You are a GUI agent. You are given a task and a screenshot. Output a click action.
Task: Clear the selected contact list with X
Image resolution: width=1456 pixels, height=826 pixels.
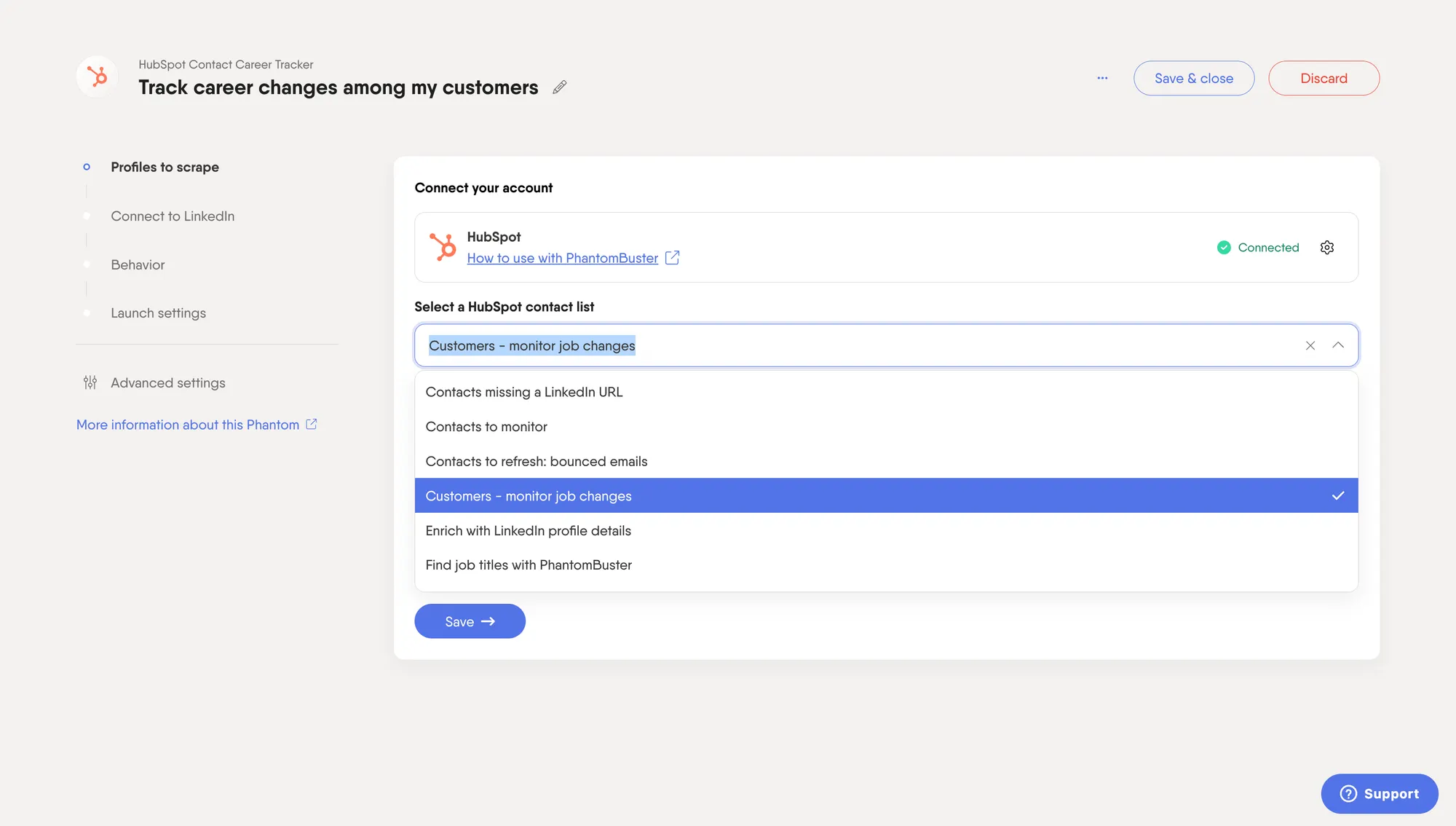[x=1310, y=345]
